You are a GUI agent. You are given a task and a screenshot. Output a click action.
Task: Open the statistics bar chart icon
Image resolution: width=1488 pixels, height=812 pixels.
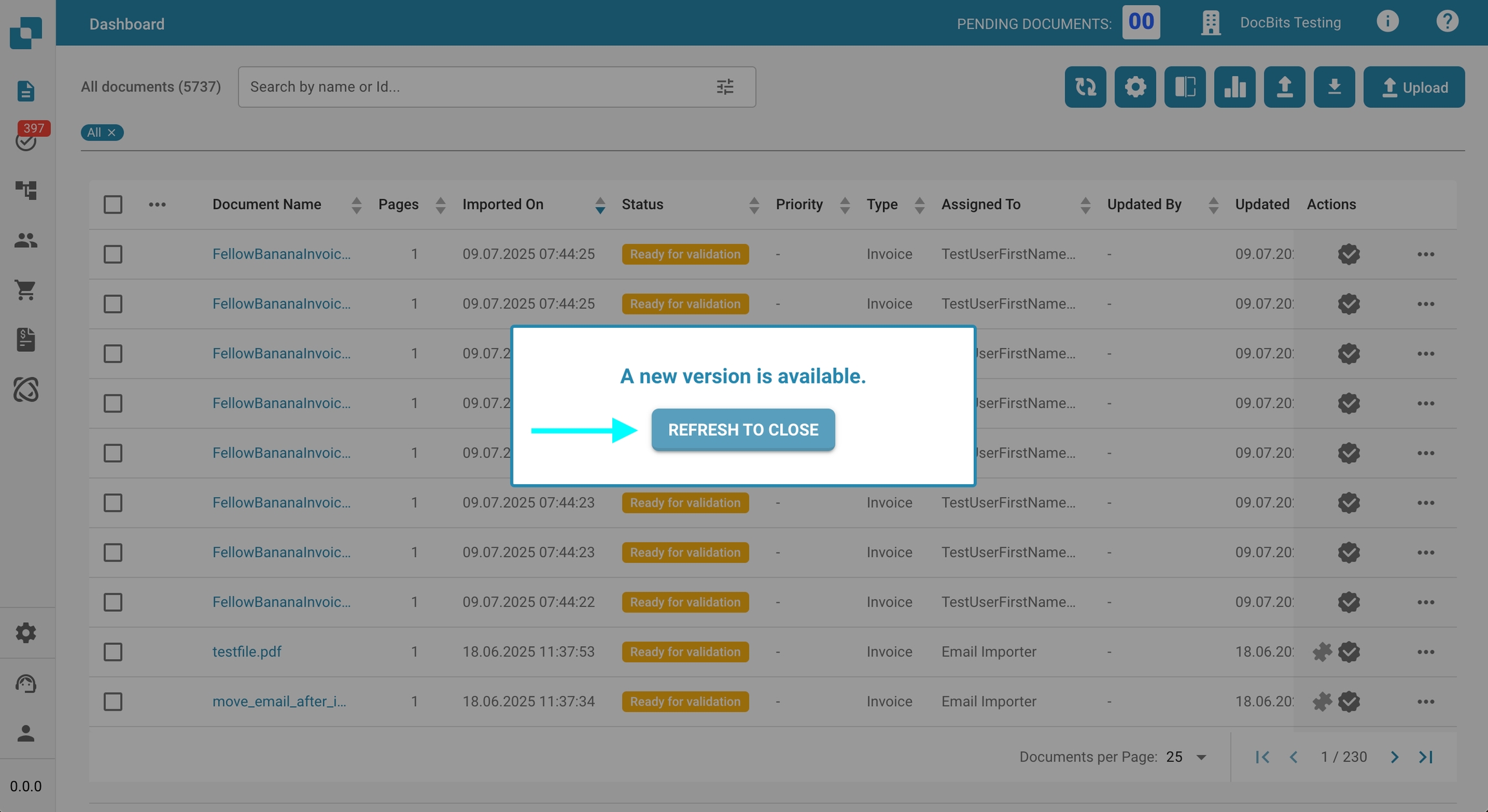1234,86
